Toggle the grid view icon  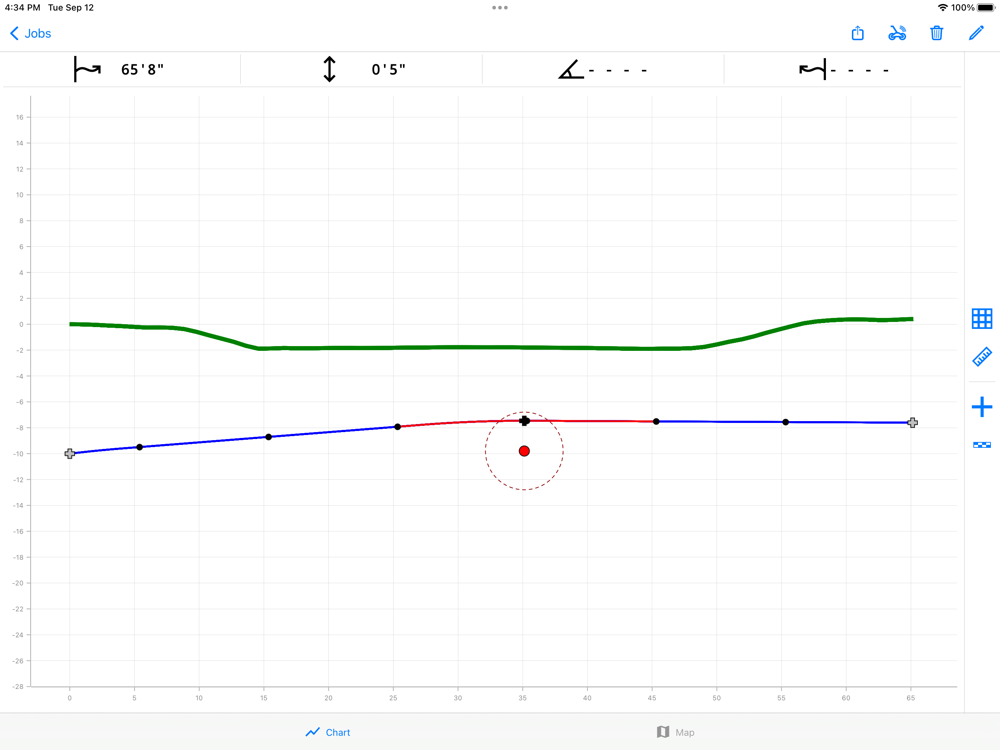click(x=982, y=318)
